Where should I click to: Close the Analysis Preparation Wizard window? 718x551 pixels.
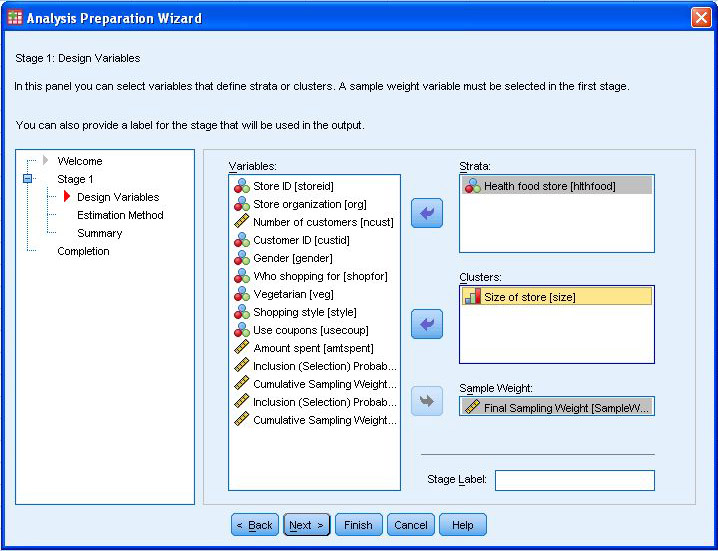(700, 18)
